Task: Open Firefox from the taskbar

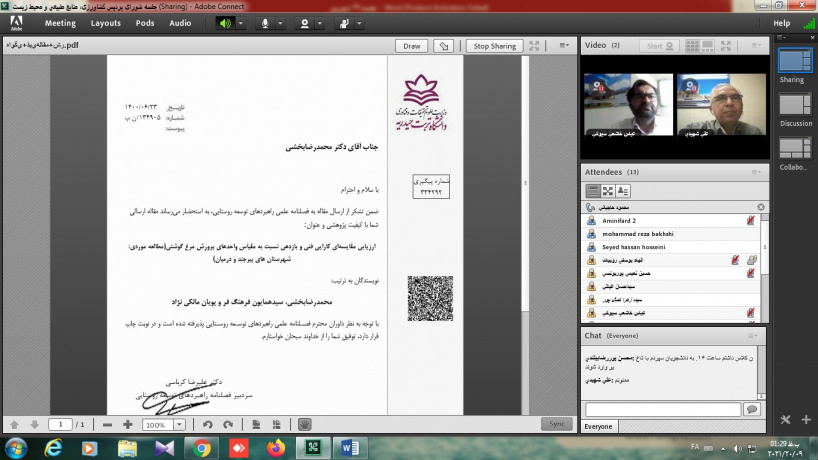Action: coord(274,448)
